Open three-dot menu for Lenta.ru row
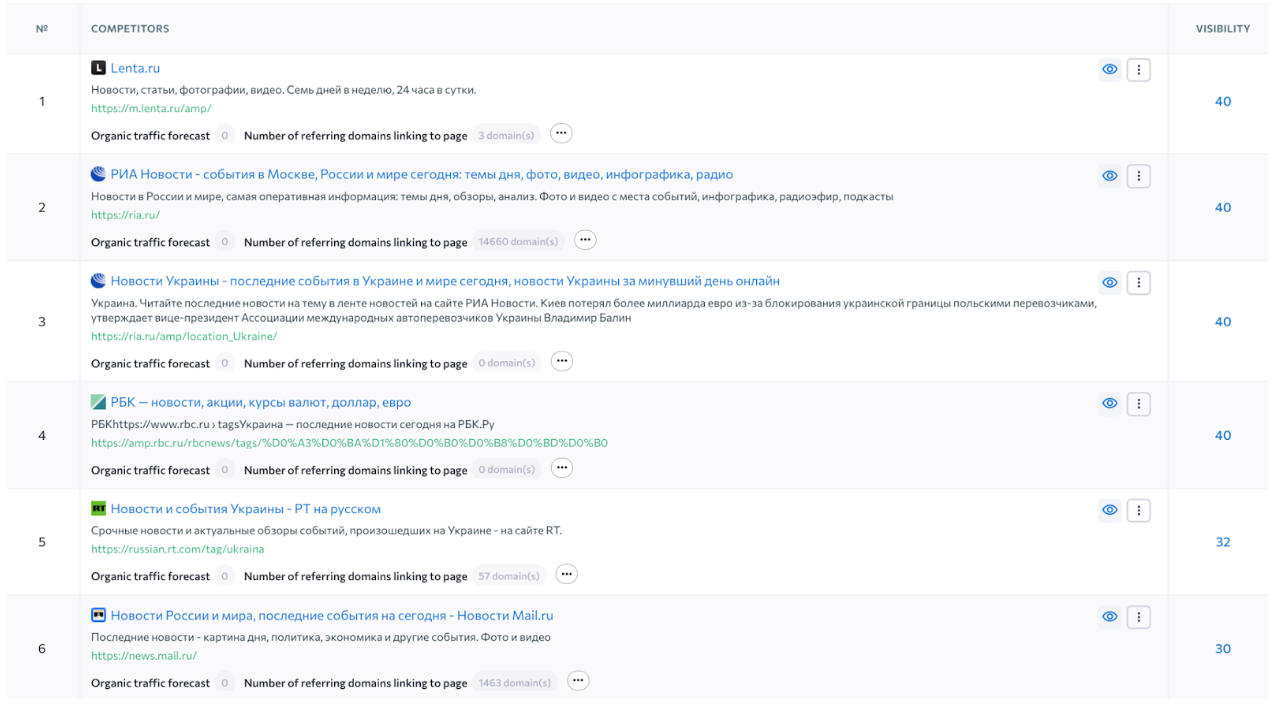 click(1138, 70)
